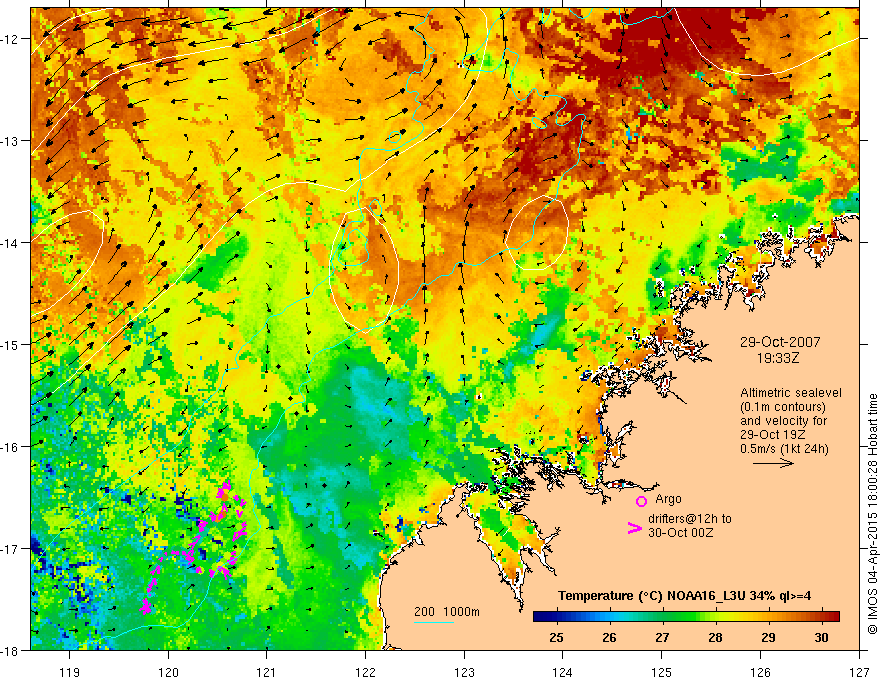
Task: Click the 'Argo' legend label
Action: [x=668, y=499]
